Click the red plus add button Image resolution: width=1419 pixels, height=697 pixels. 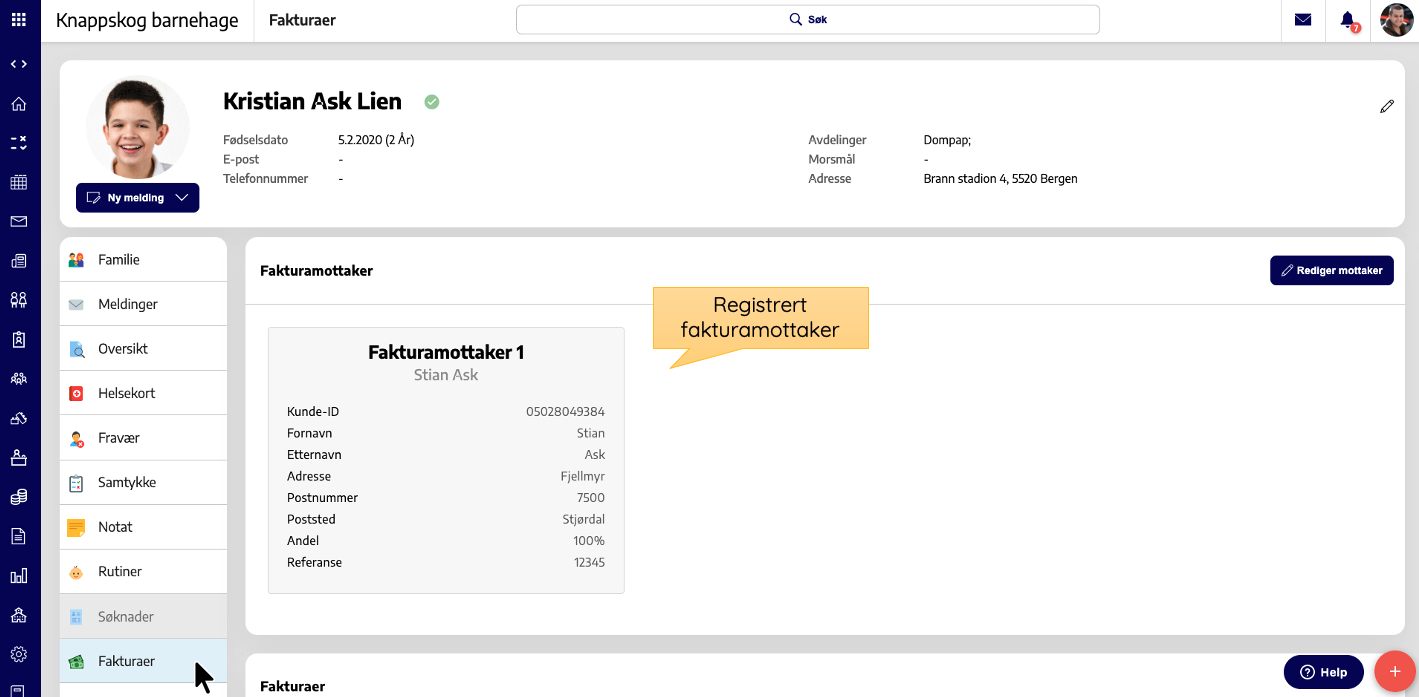coord(1395,671)
